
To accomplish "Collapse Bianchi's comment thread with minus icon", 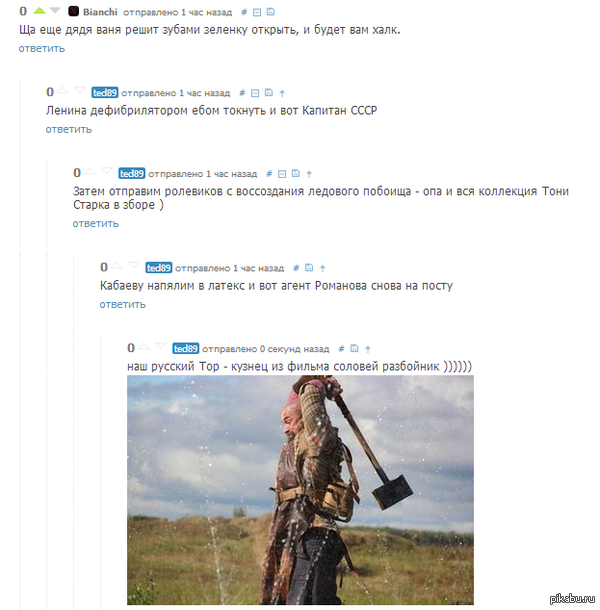I will [257, 12].
